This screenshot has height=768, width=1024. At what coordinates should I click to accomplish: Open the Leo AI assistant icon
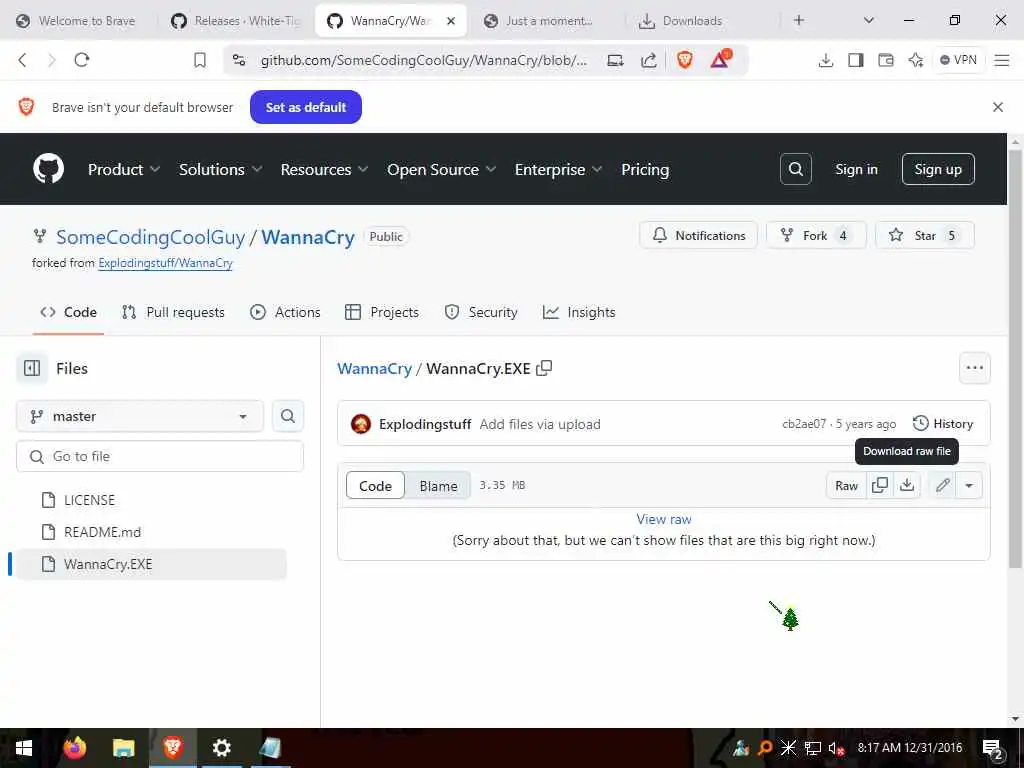pos(916,60)
